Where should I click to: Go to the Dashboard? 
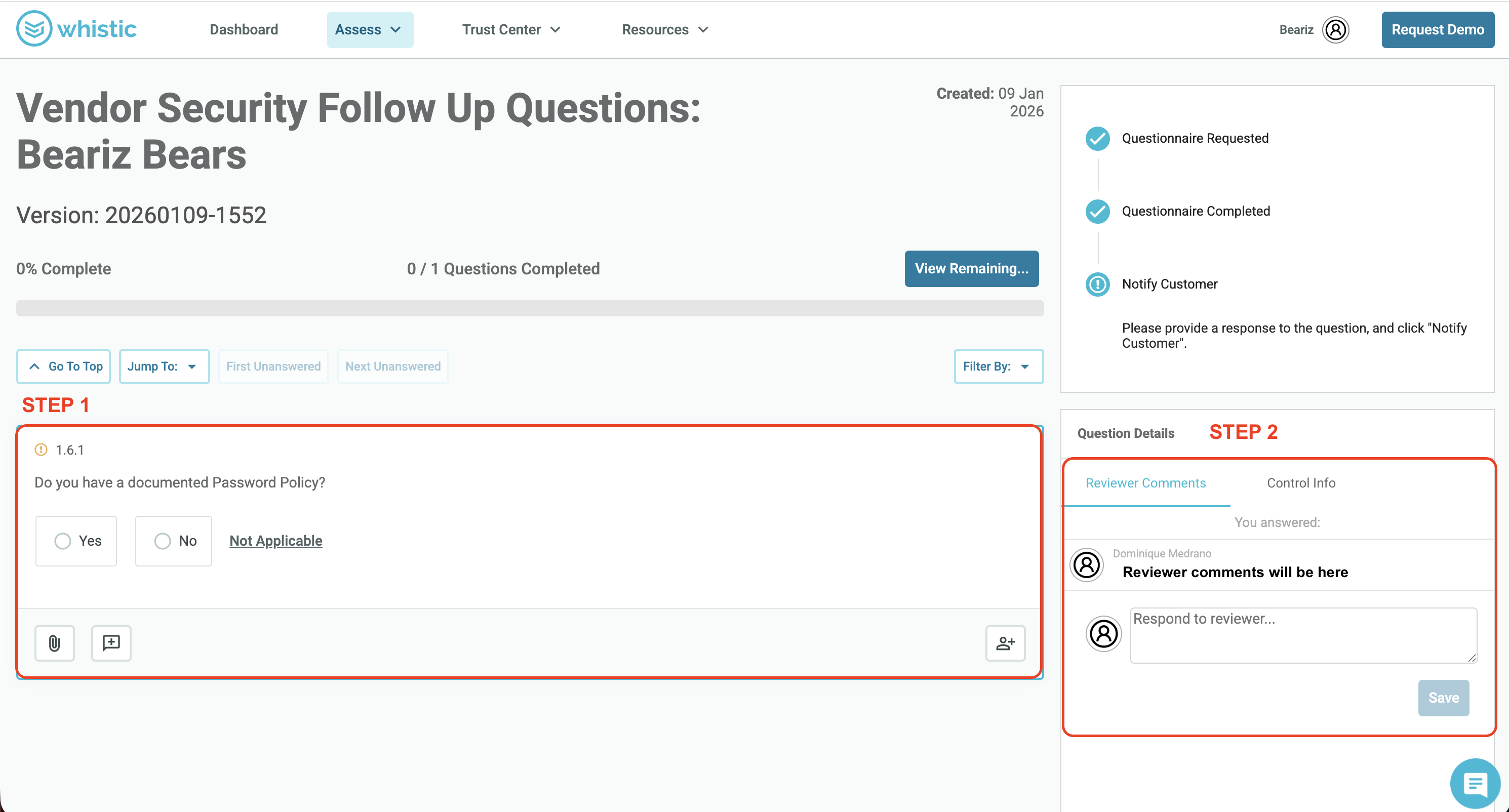[244, 30]
